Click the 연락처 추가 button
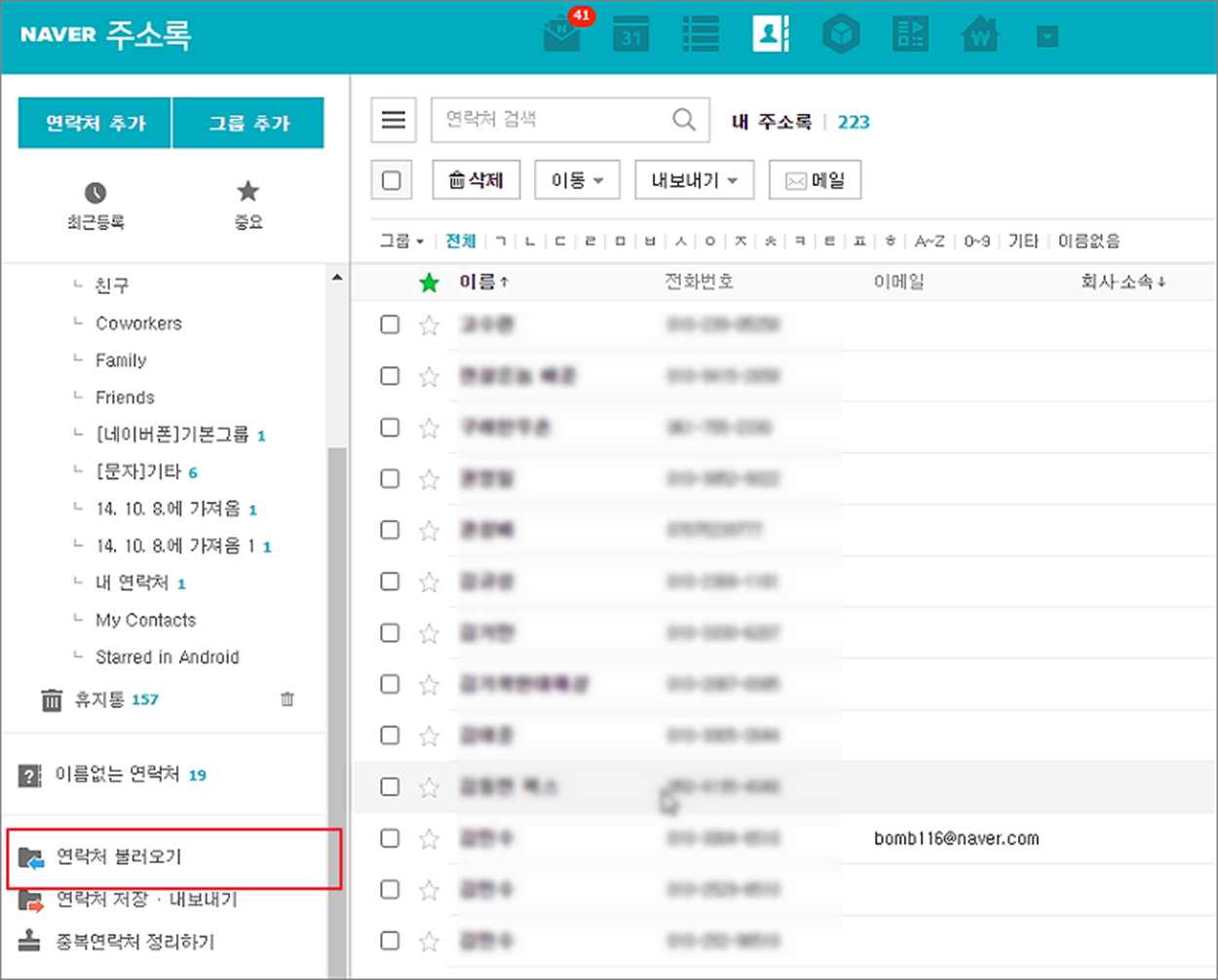This screenshot has width=1218, height=980. [x=95, y=123]
